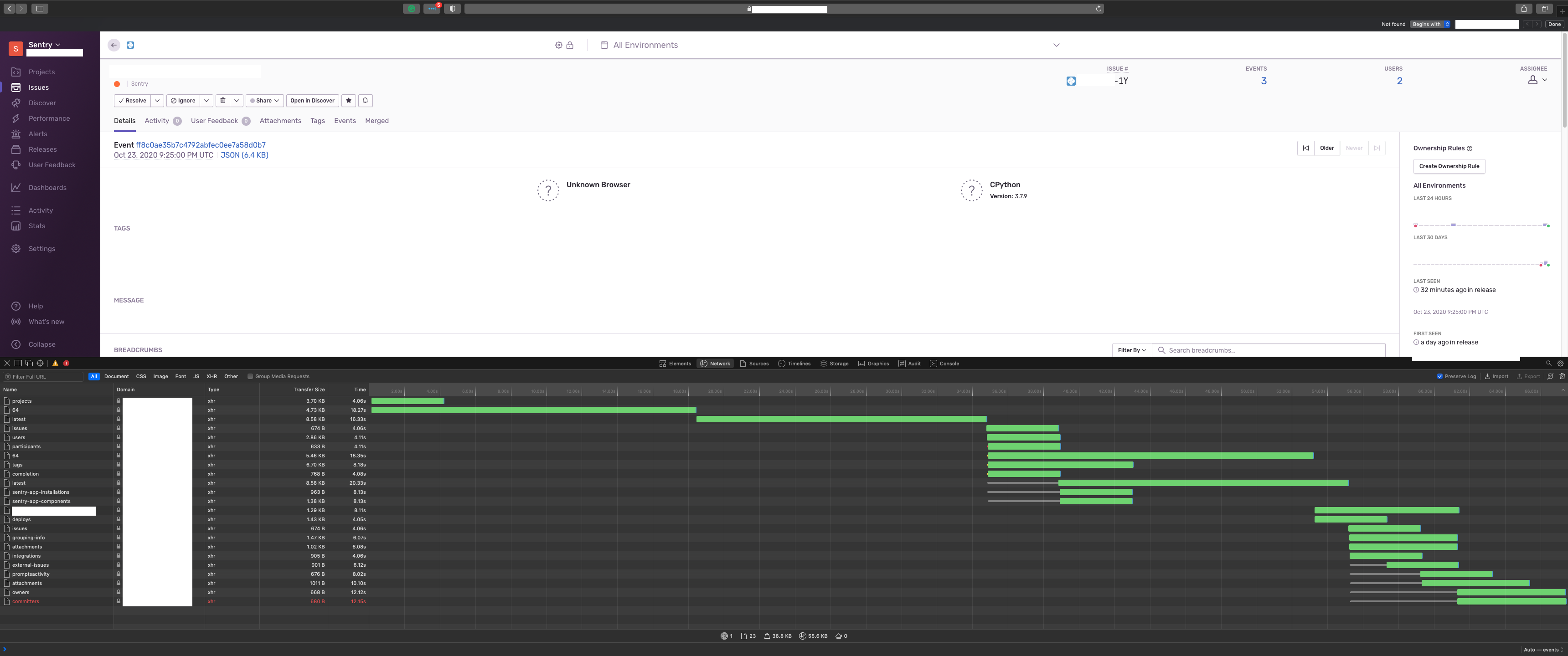Go to the Older event
The height and width of the screenshot is (656, 1568).
pos(1326,148)
